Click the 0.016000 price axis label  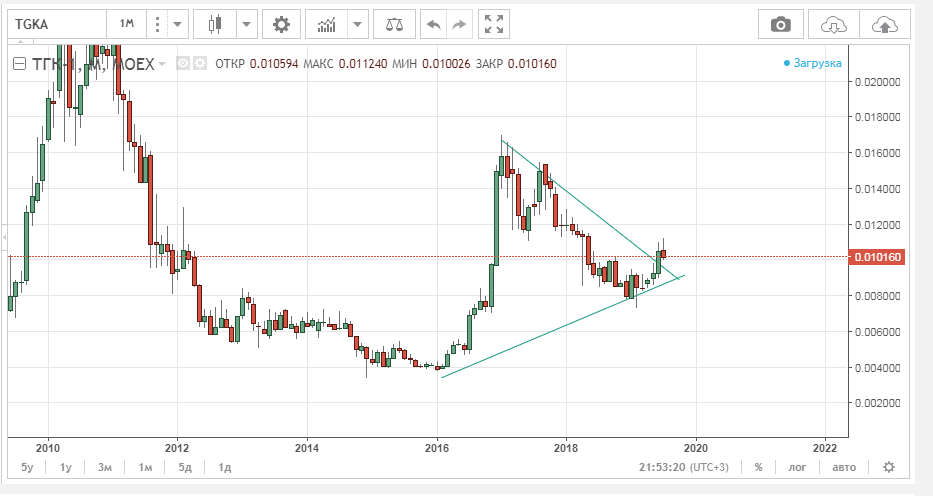tap(878, 153)
